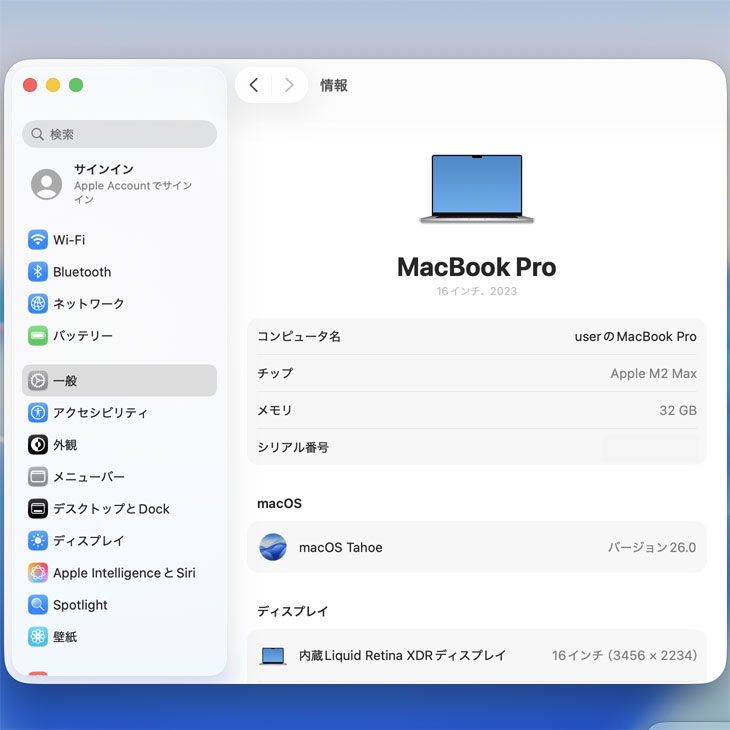Select 一般 in the sidebar

[x=119, y=381]
